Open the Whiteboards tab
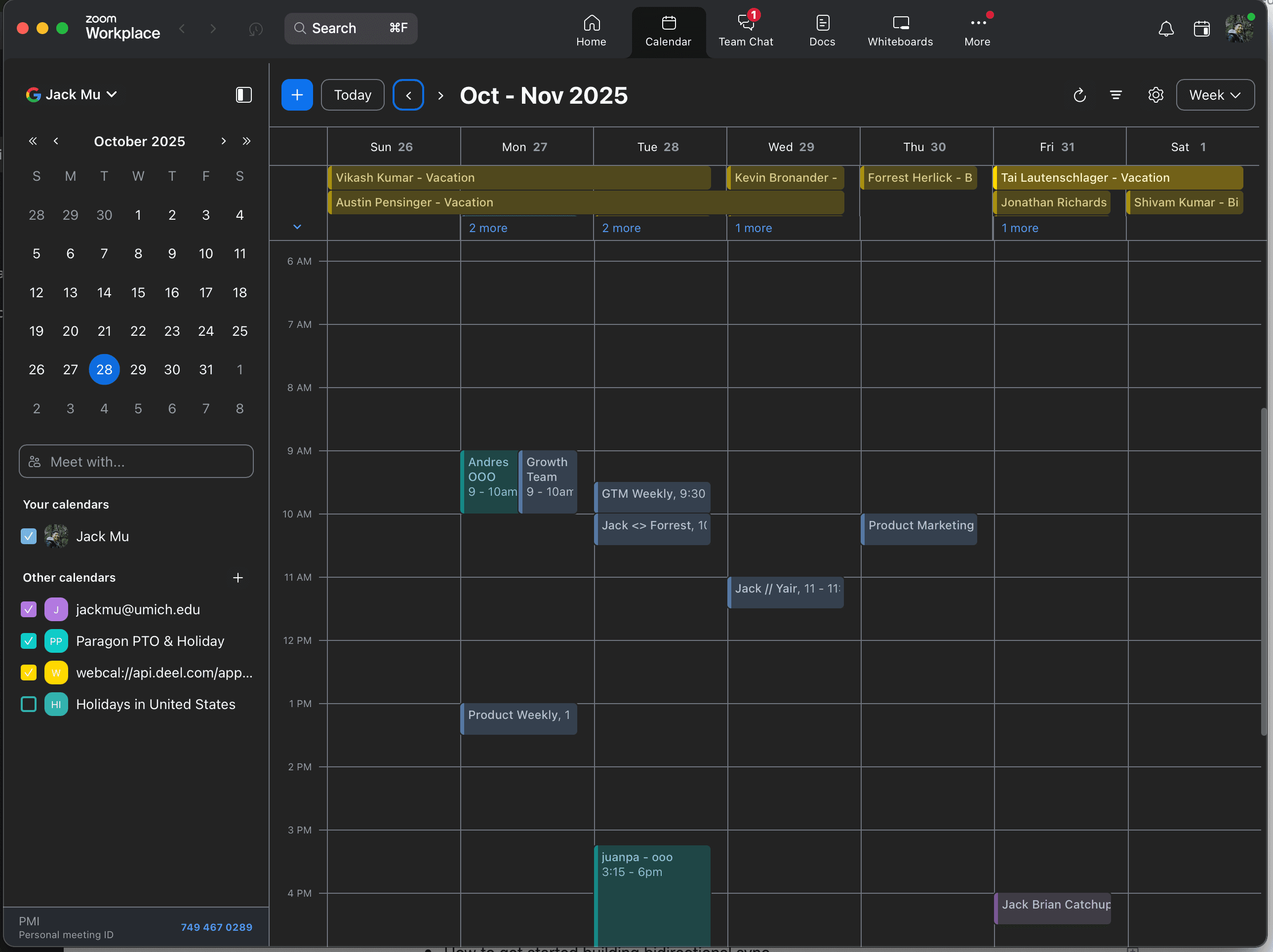Screen dimensions: 1273x952 point(900,32)
